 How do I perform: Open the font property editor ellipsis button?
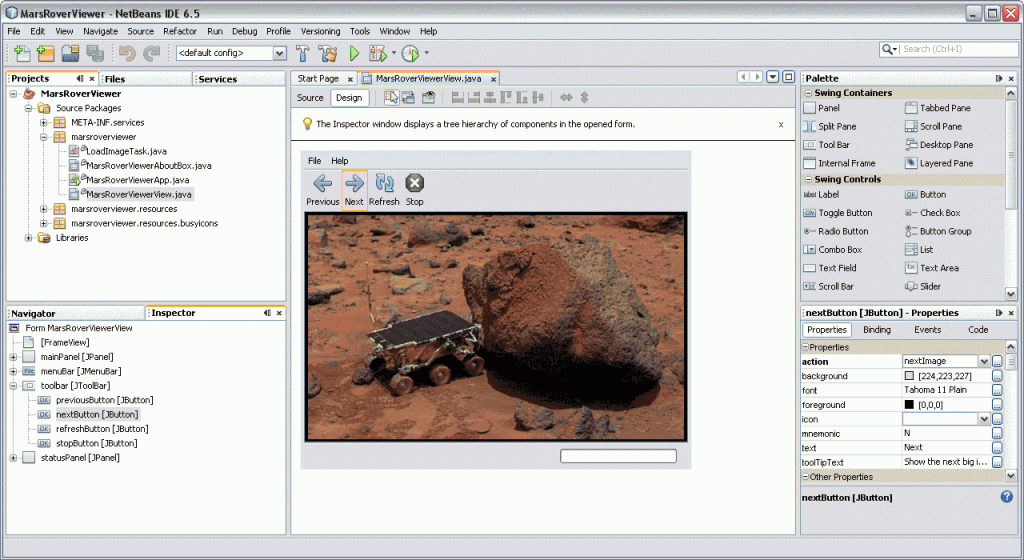(x=997, y=390)
